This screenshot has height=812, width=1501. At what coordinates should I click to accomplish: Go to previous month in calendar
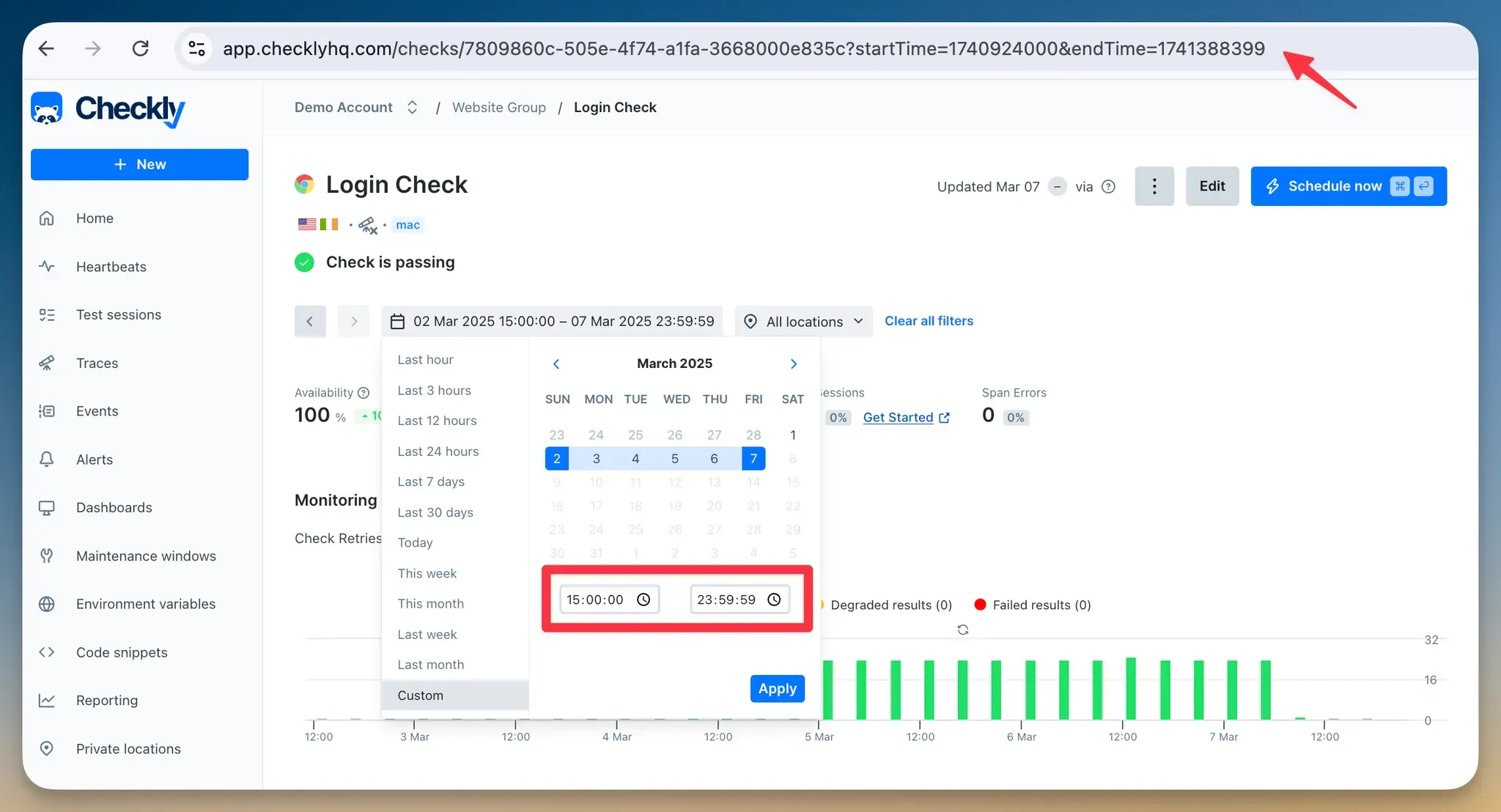[556, 364]
